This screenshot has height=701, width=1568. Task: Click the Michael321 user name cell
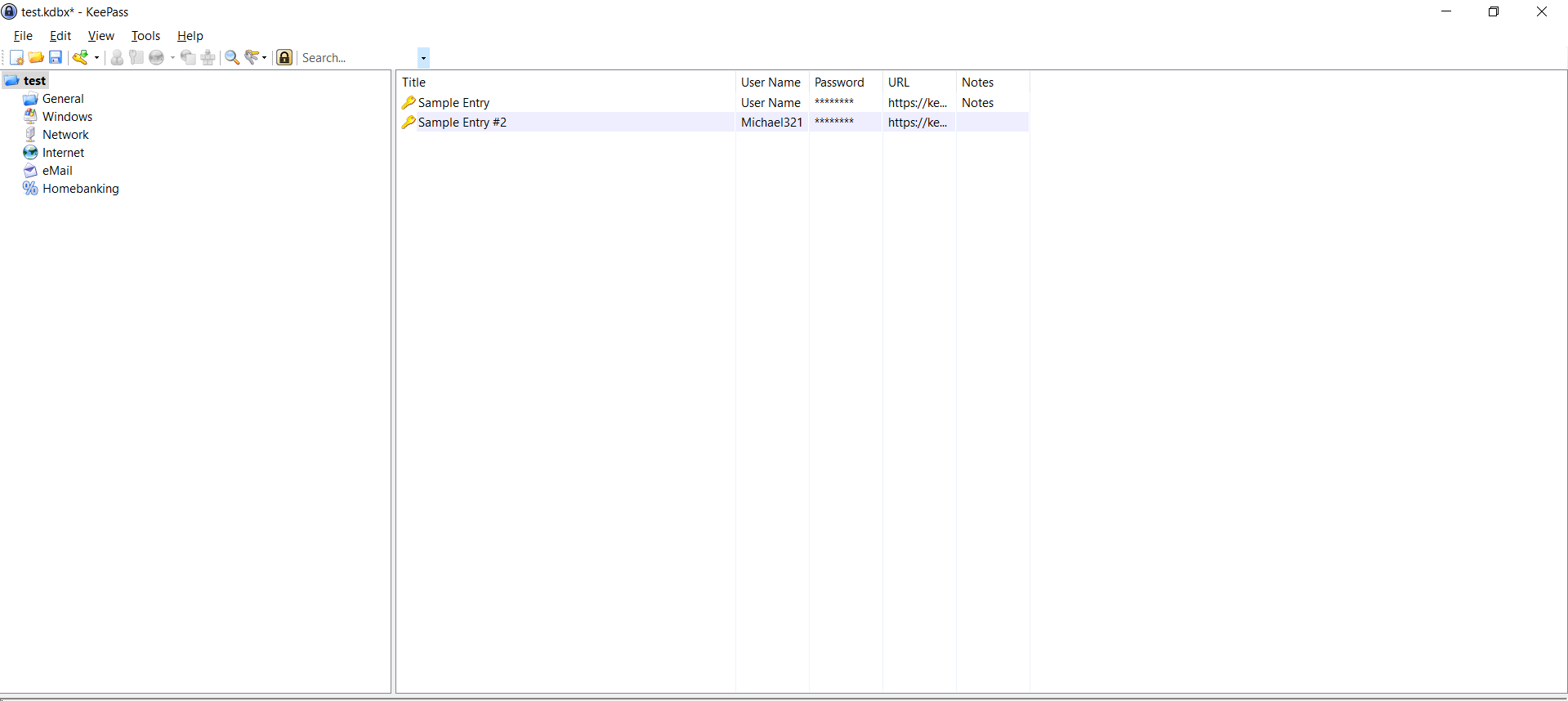pyautogui.click(x=772, y=122)
